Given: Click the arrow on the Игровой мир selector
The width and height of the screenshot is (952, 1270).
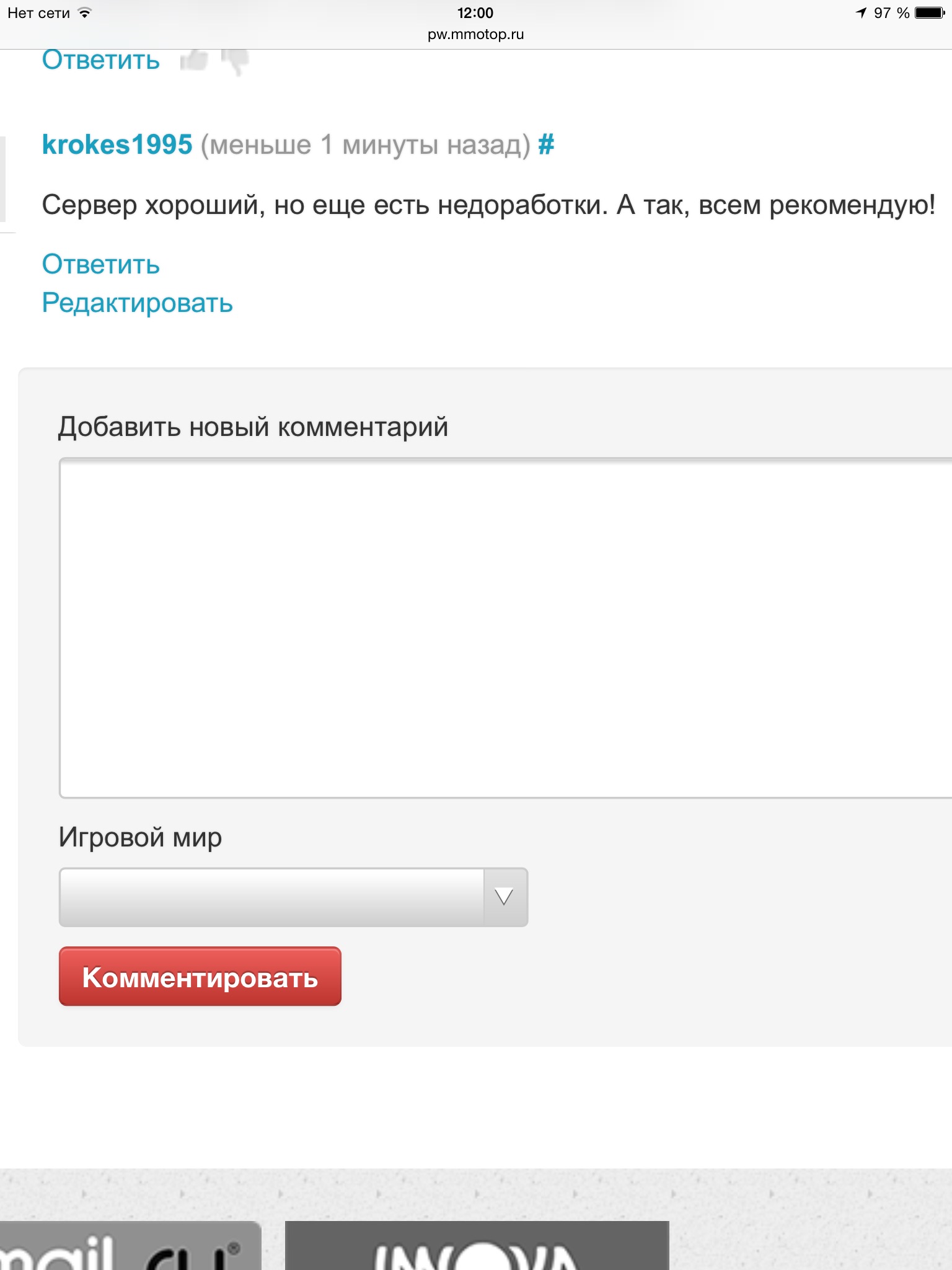Looking at the screenshot, I should point(505,897).
